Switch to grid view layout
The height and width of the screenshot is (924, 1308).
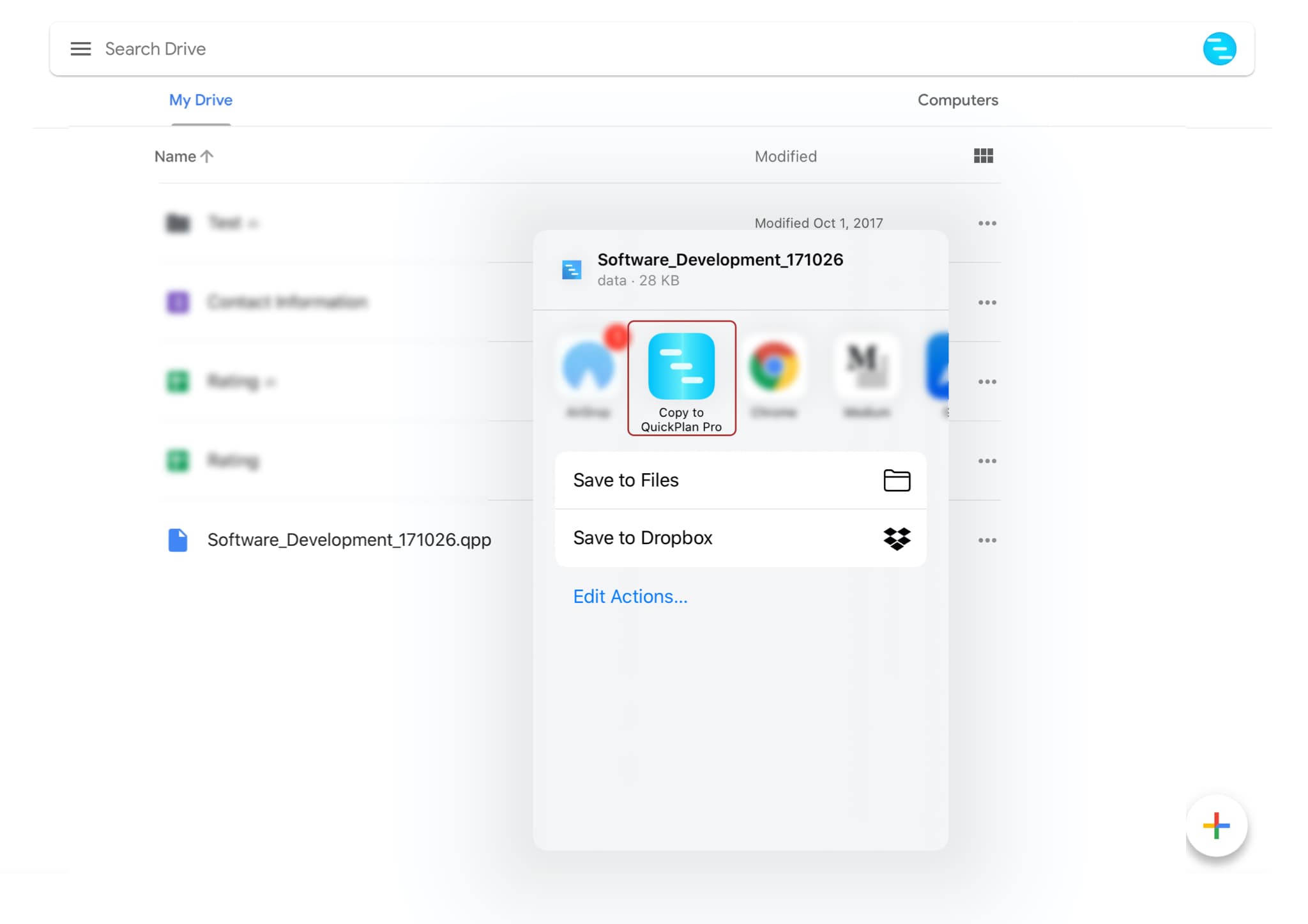[983, 156]
